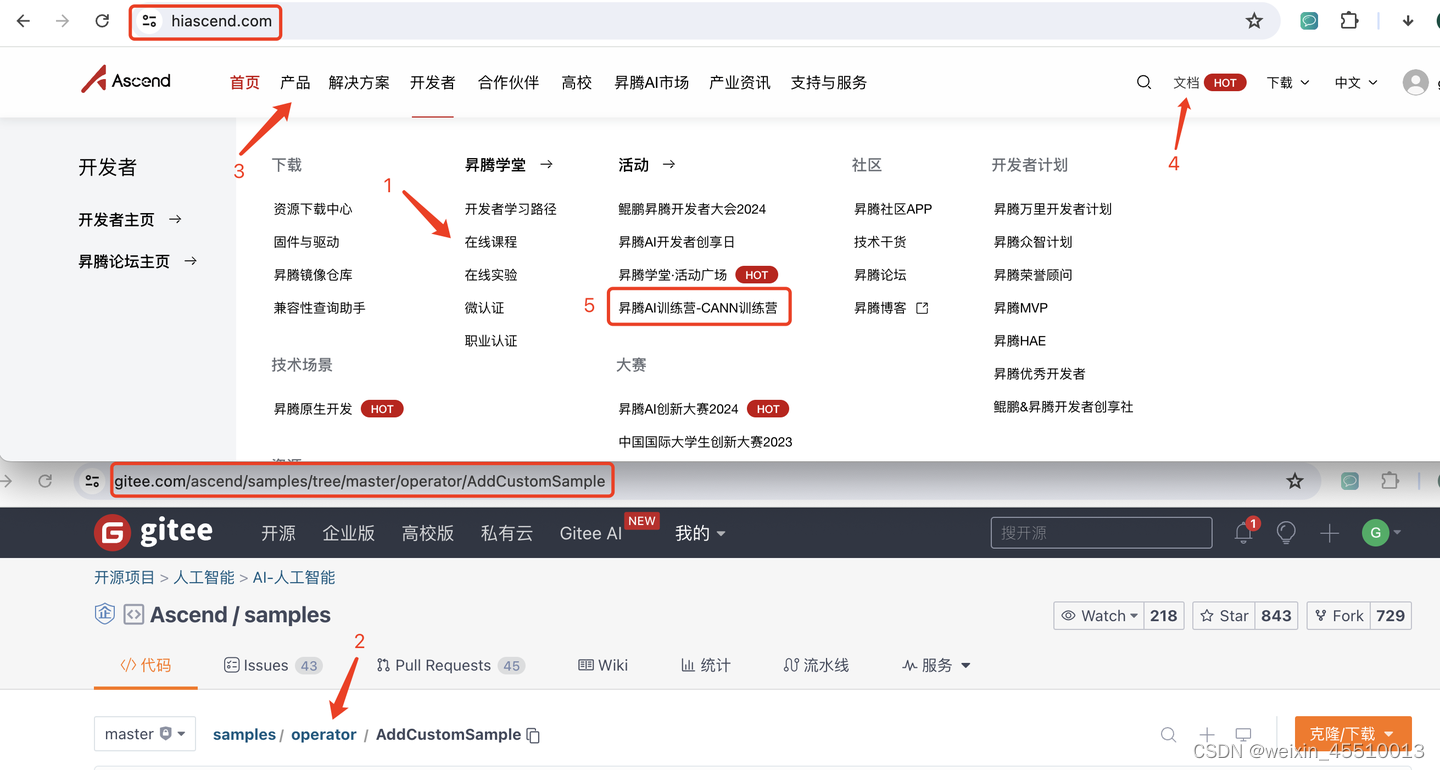
Task: Click the gitee plus create icon
Action: click(1329, 533)
